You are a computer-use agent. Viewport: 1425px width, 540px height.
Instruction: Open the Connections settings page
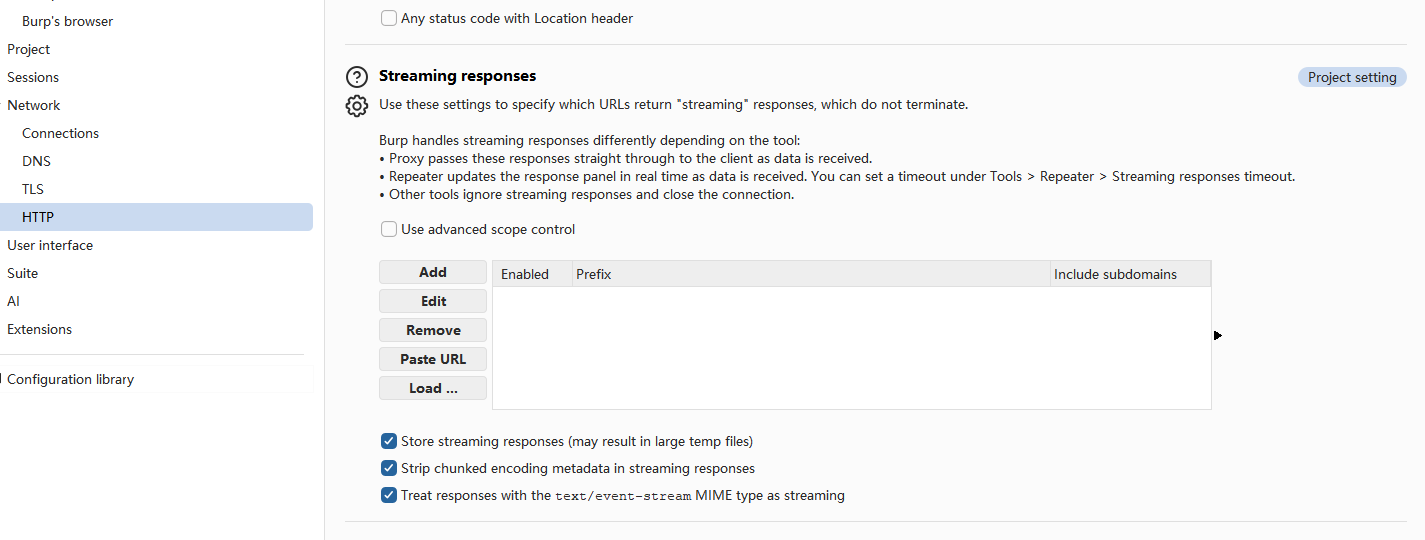click(x=60, y=133)
